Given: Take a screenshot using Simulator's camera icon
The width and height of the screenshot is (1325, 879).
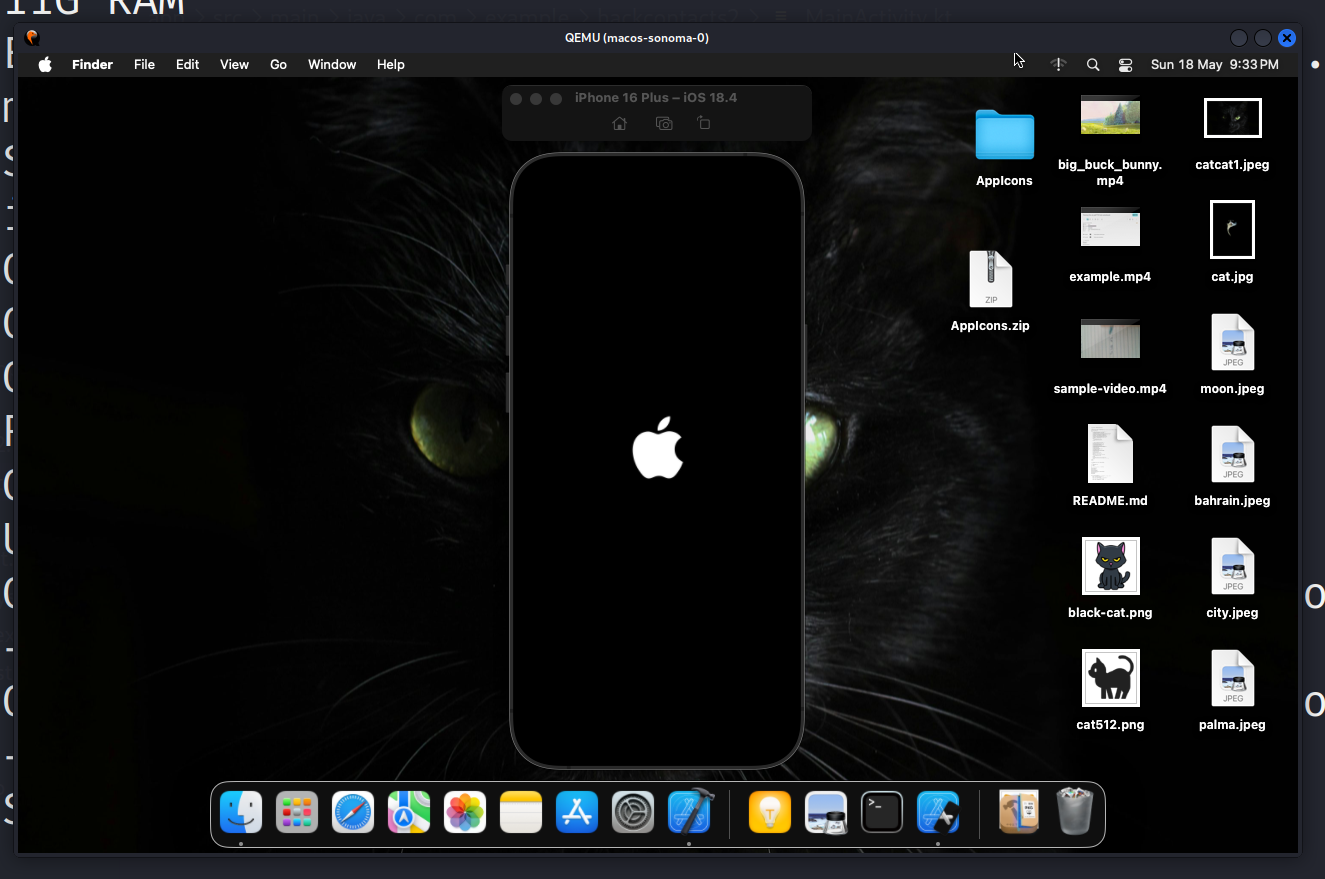Looking at the screenshot, I should click(x=664, y=123).
